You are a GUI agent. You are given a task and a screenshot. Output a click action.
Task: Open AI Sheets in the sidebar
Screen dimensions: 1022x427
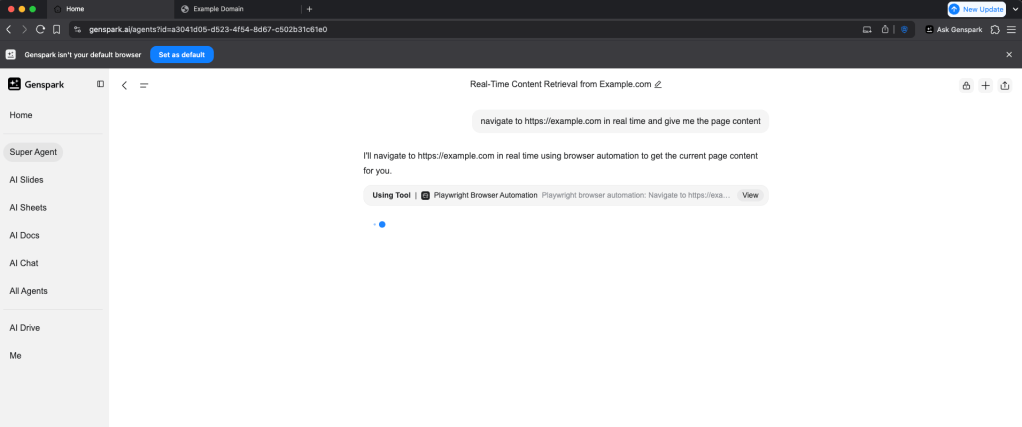(28, 207)
